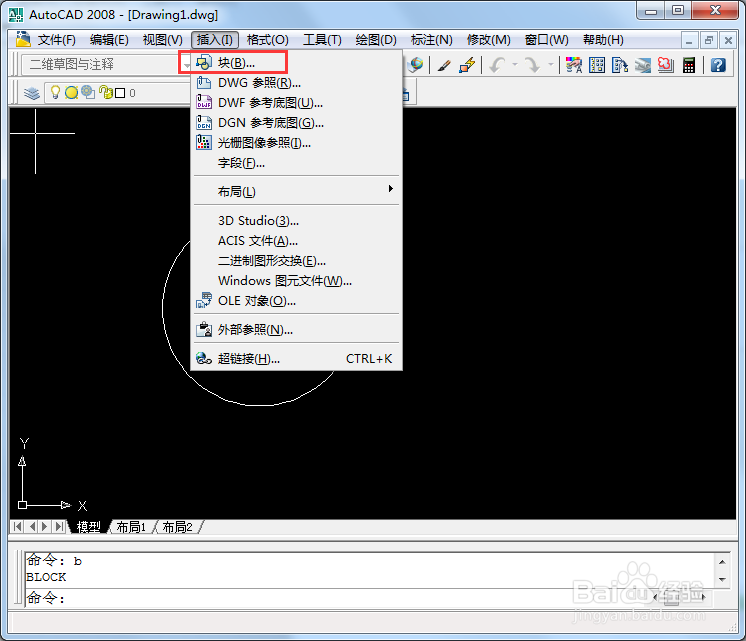
Task: Step to next layout tab arrow
Action: pyautogui.click(x=45, y=526)
